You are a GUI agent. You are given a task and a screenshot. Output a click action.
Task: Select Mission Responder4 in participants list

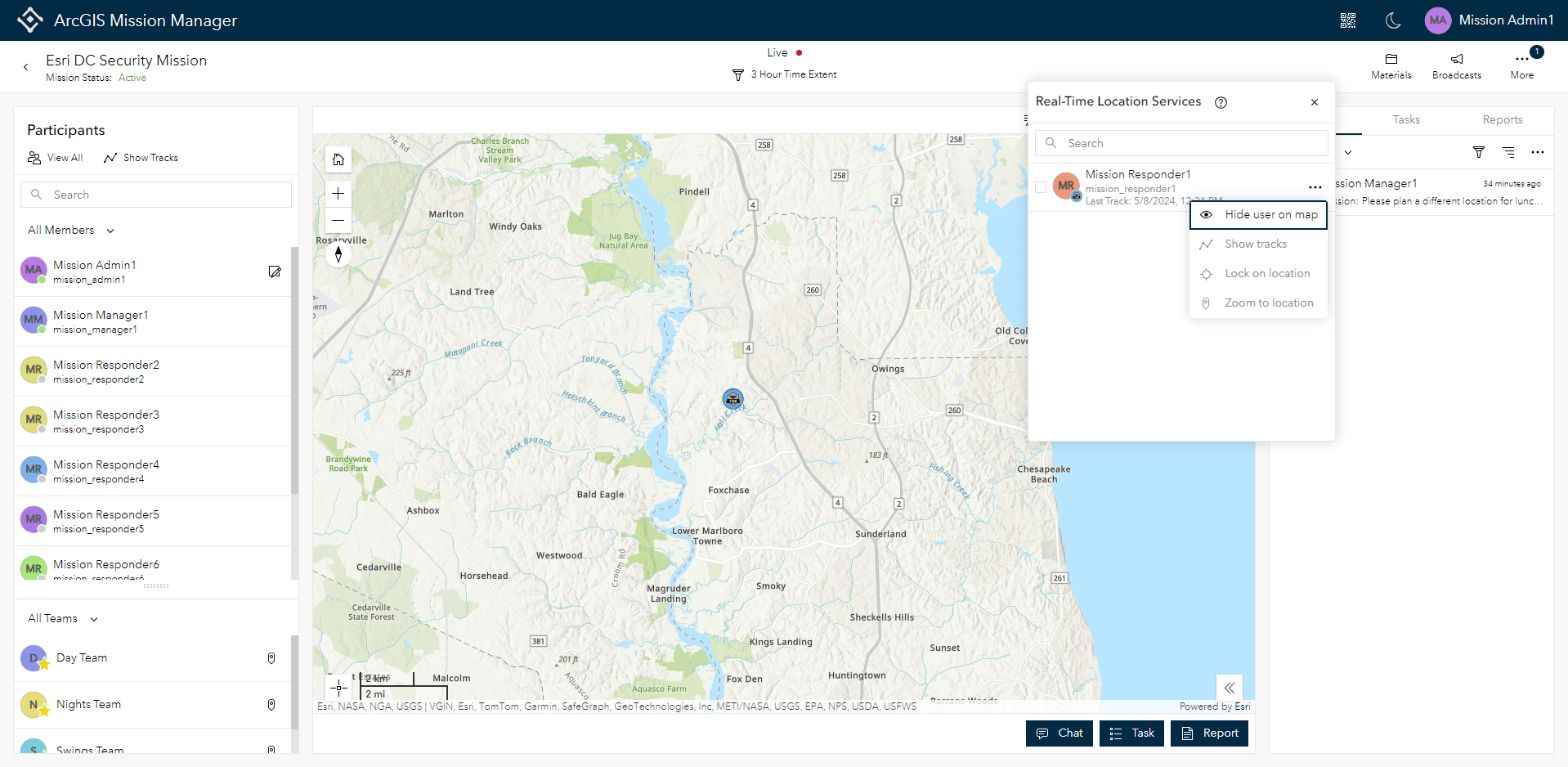click(x=153, y=471)
